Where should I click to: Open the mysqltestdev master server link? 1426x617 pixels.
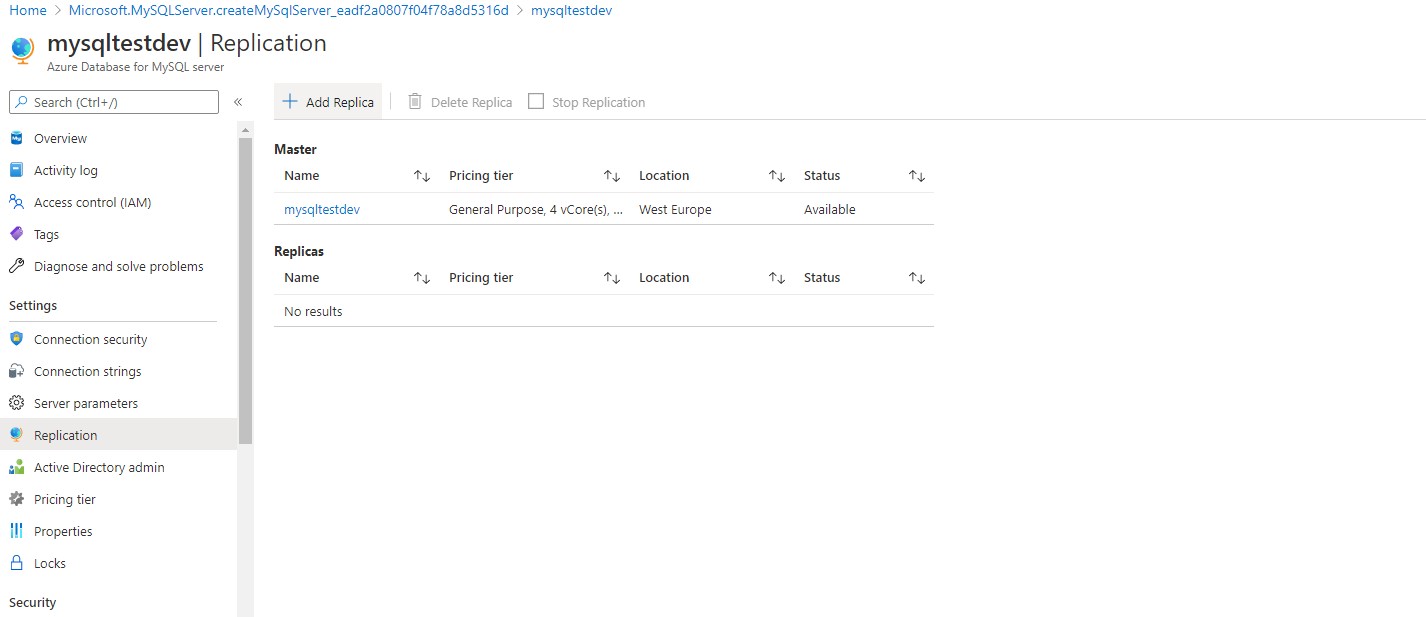click(321, 209)
